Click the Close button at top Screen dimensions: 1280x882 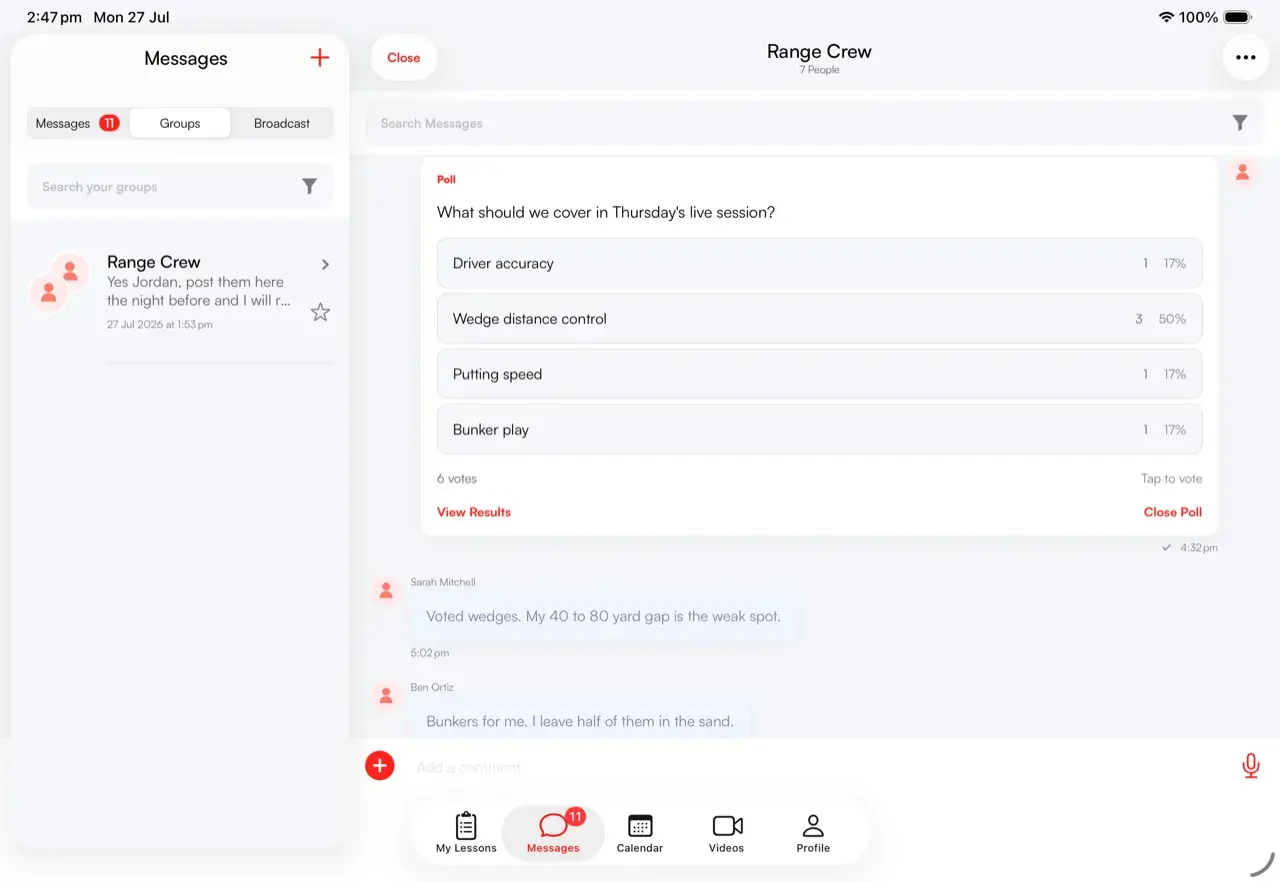(404, 58)
